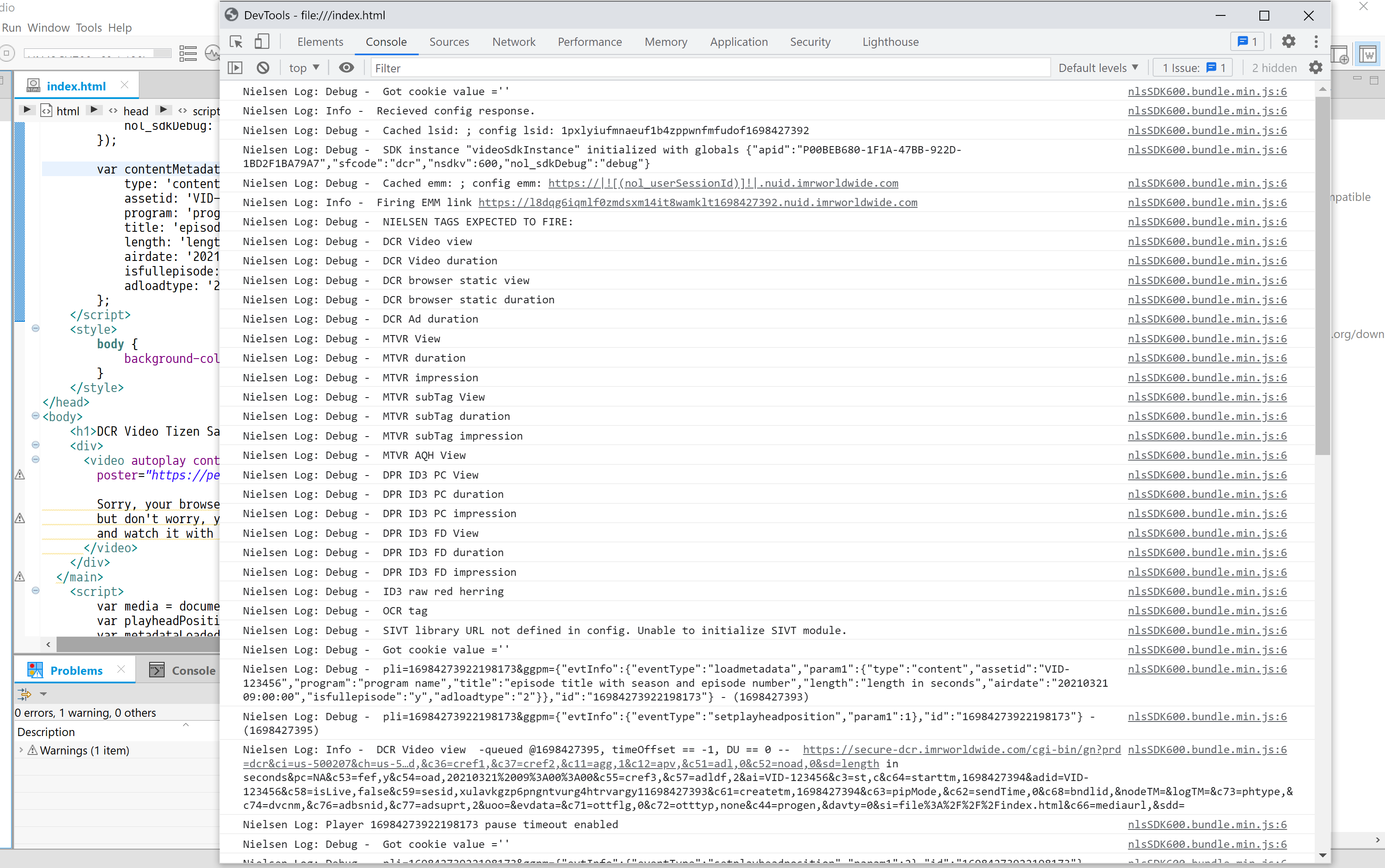Open the Security tab
Viewport: 1385px width, 868px height.
point(810,41)
